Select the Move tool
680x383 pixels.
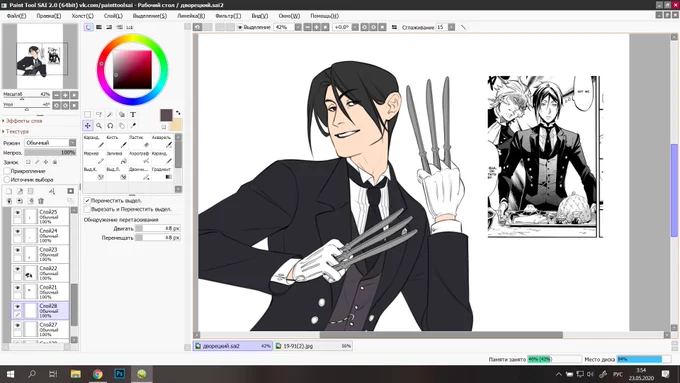click(x=88, y=125)
